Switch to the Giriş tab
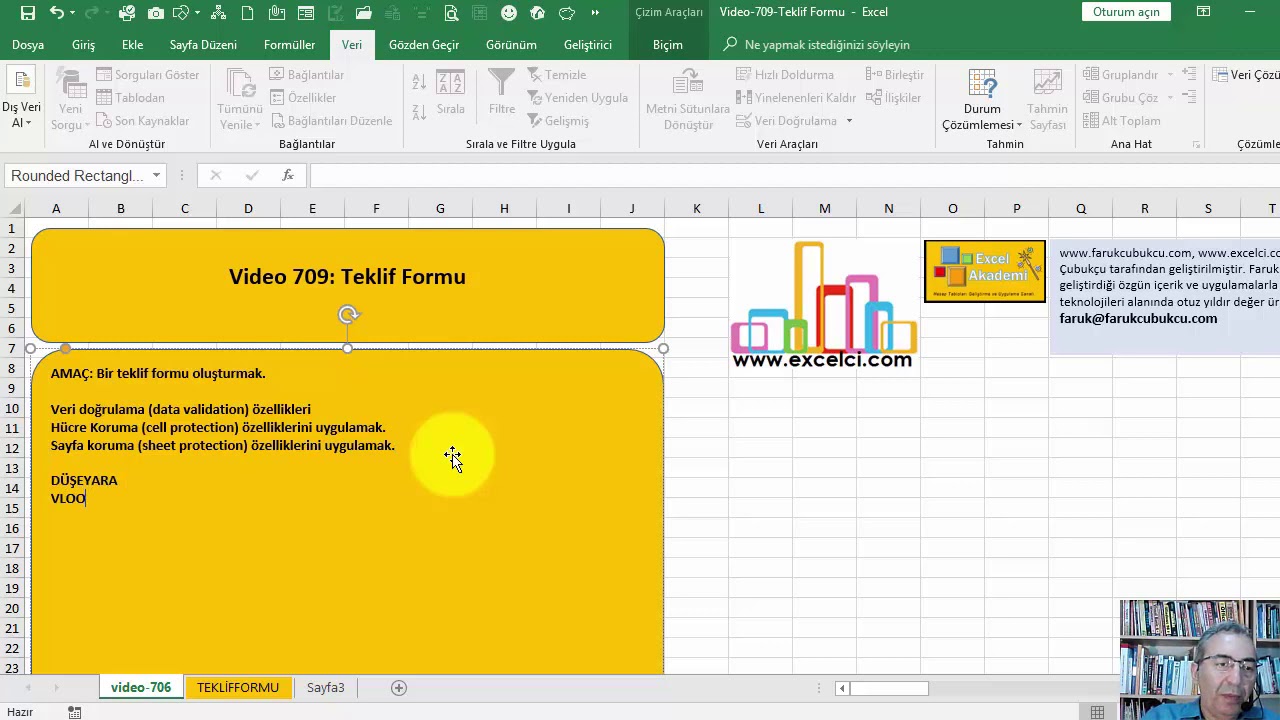This screenshot has height=720, width=1280. pos(83,45)
